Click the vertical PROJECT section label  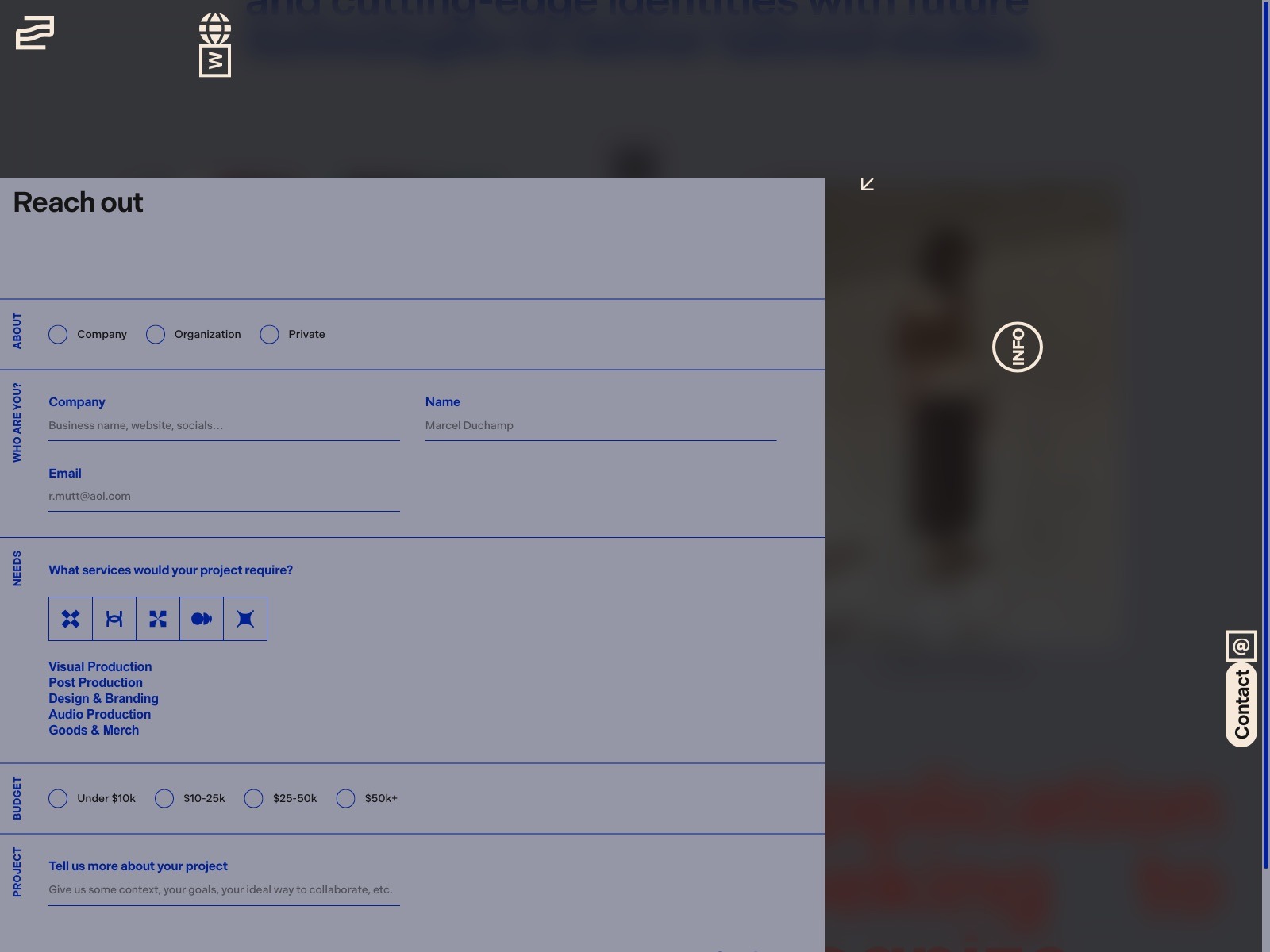17,872
